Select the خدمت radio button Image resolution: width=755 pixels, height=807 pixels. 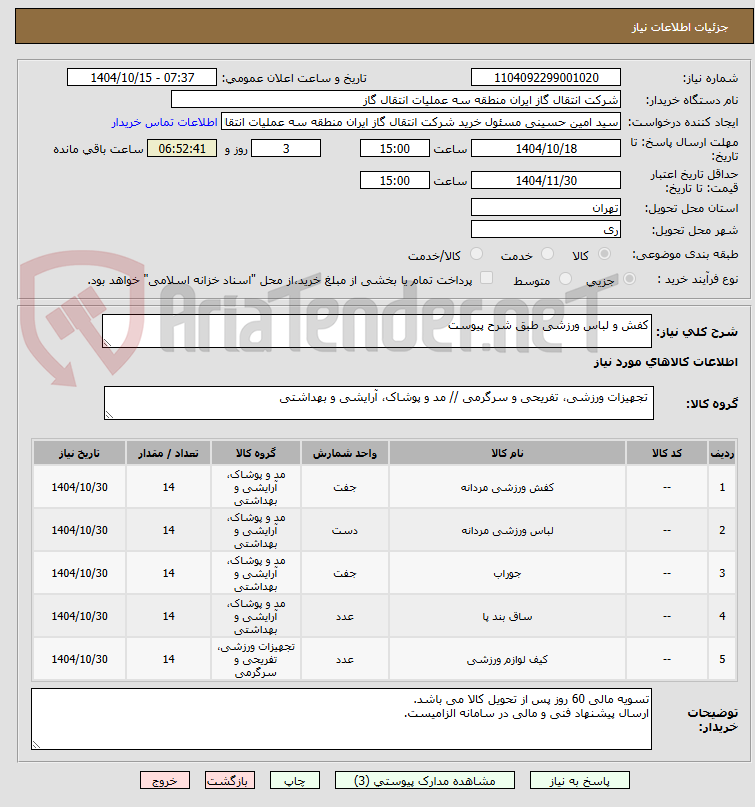(x=548, y=254)
